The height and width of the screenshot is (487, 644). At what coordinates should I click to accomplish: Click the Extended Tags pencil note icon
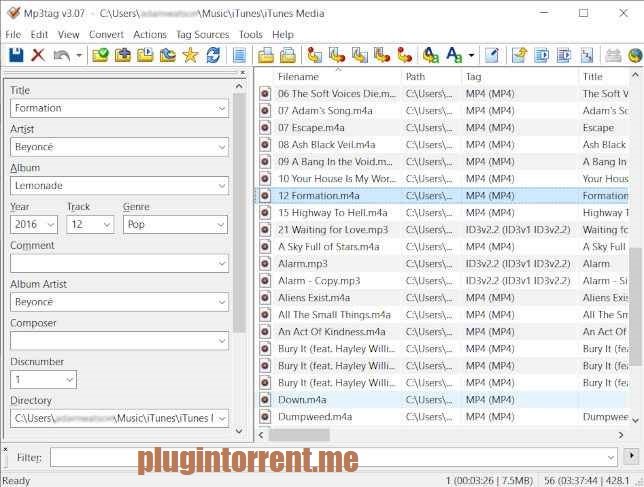pyautogui.click(x=492, y=55)
